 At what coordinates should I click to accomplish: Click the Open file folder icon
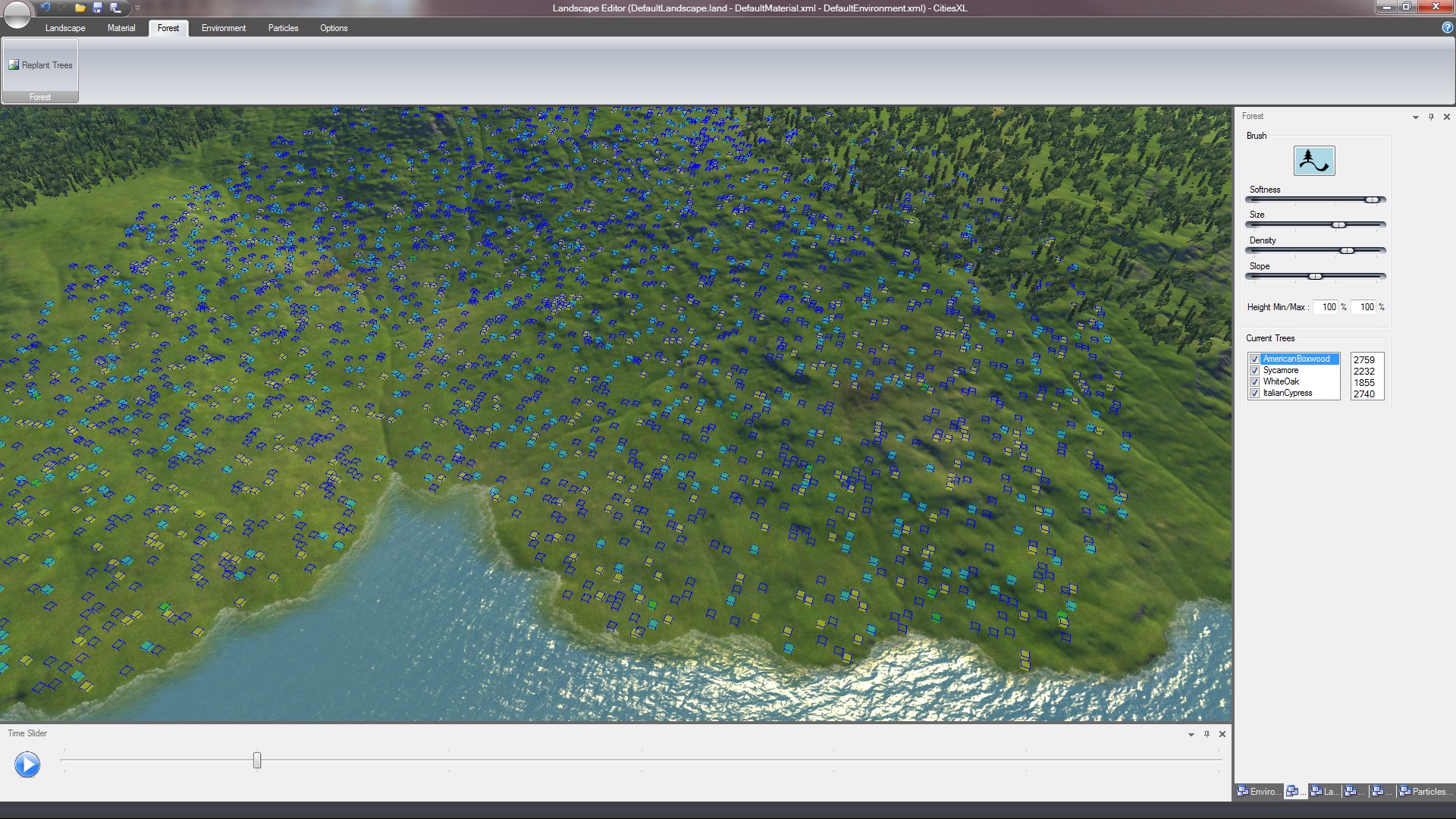click(x=80, y=8)
